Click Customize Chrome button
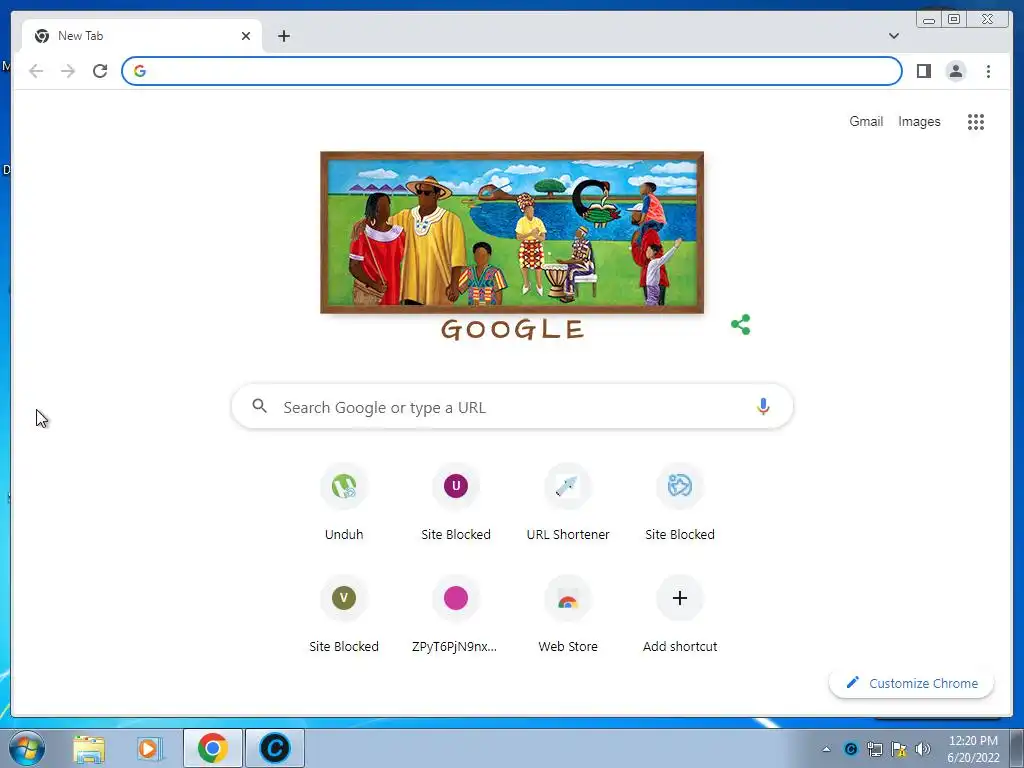Viewport: 1024px width, 768px height. [x=912, y=683]
